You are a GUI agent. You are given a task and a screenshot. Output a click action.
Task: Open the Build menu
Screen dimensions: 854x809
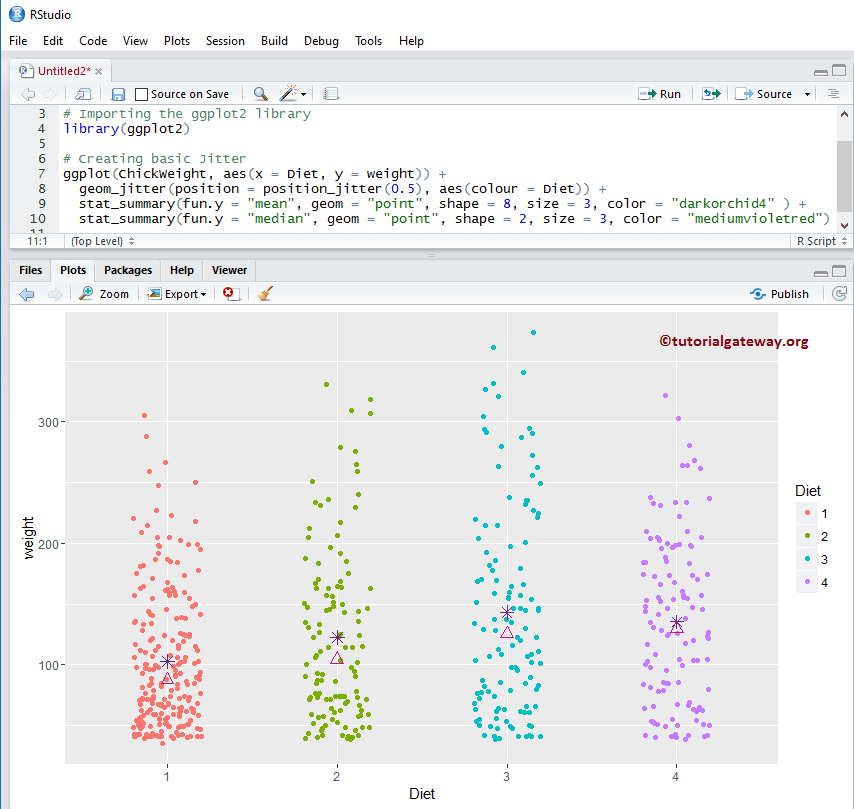coord(274,41)
